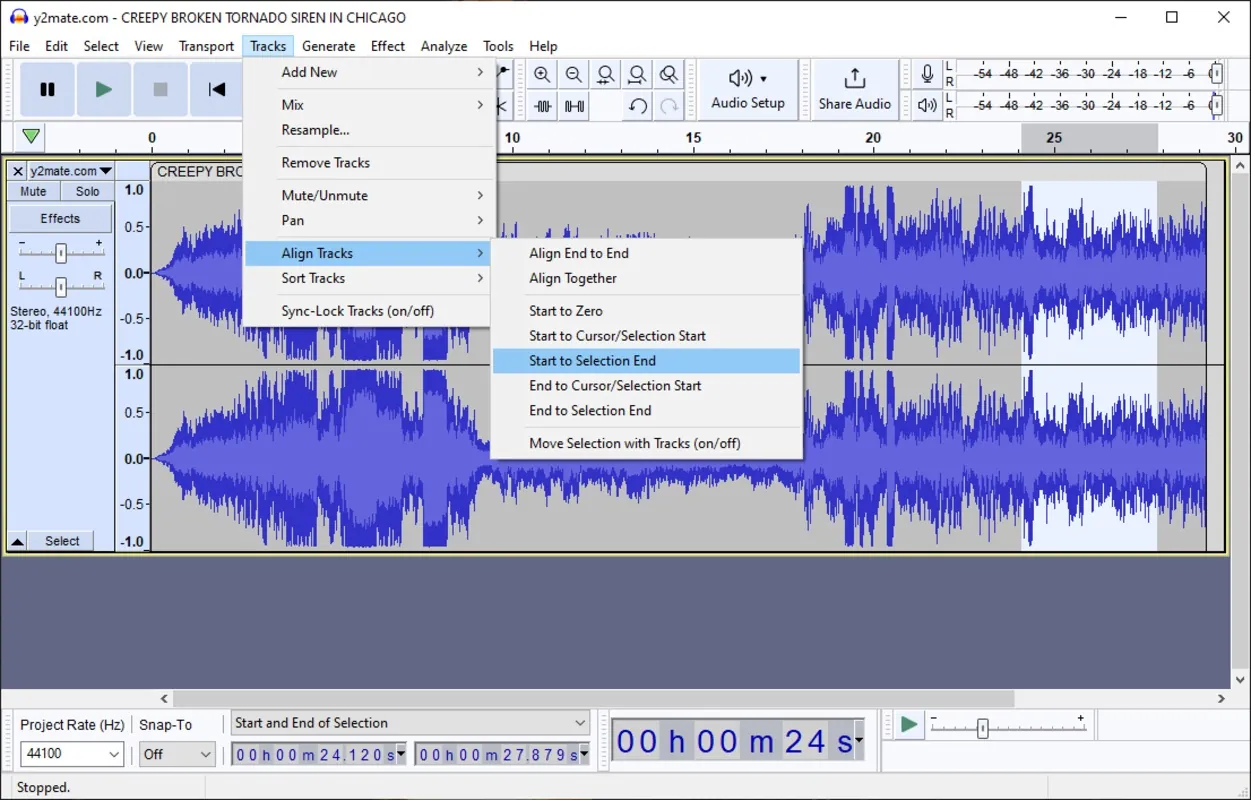Click the Zoom Out magnifier icon
1251x800 pixels.
click(574, 75)
